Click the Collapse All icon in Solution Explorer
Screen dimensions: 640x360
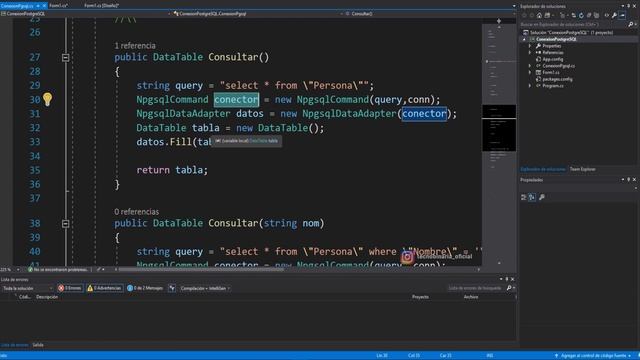tap(589, 16)
